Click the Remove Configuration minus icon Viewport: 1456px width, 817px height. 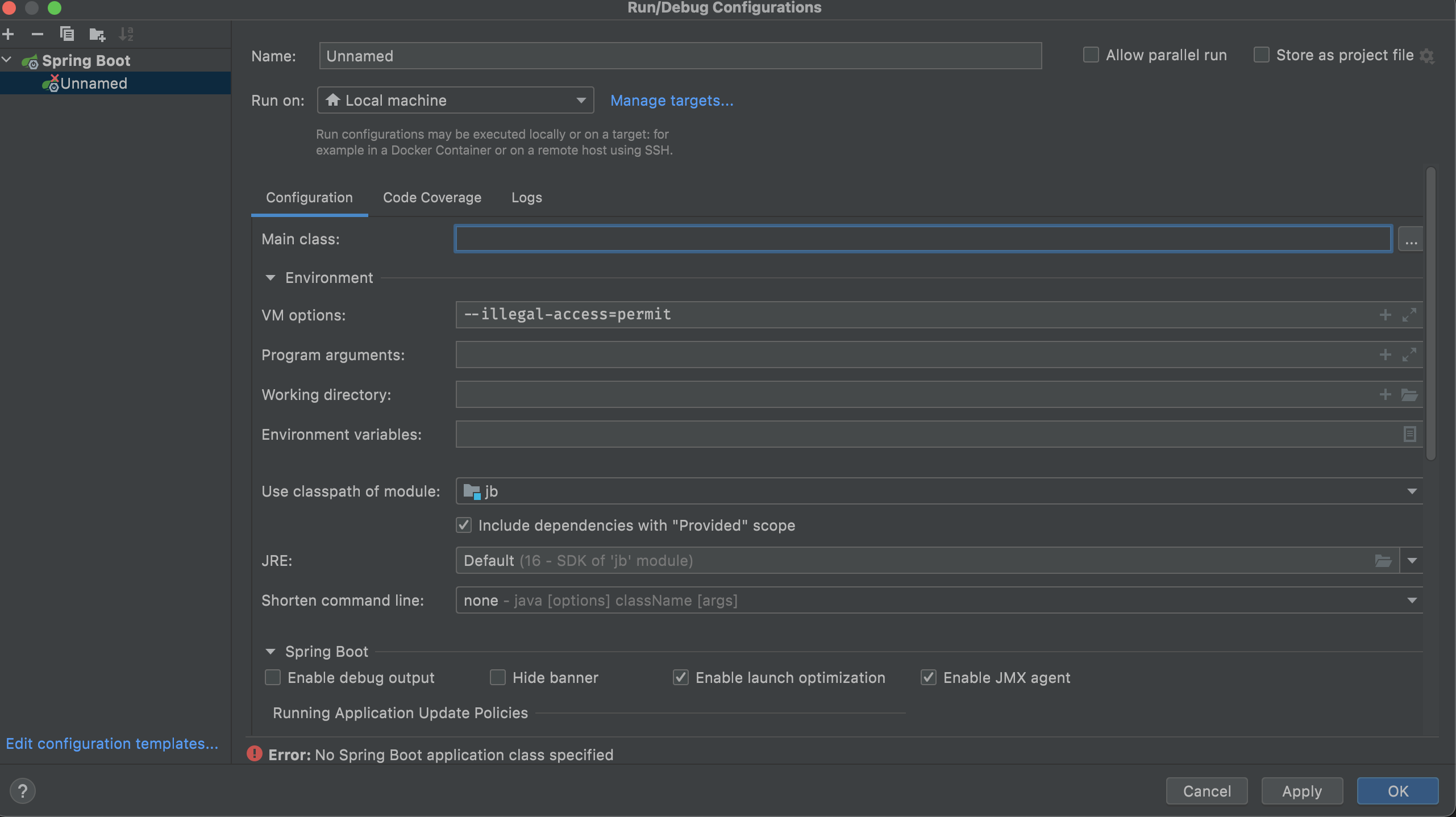click(38, 34)
